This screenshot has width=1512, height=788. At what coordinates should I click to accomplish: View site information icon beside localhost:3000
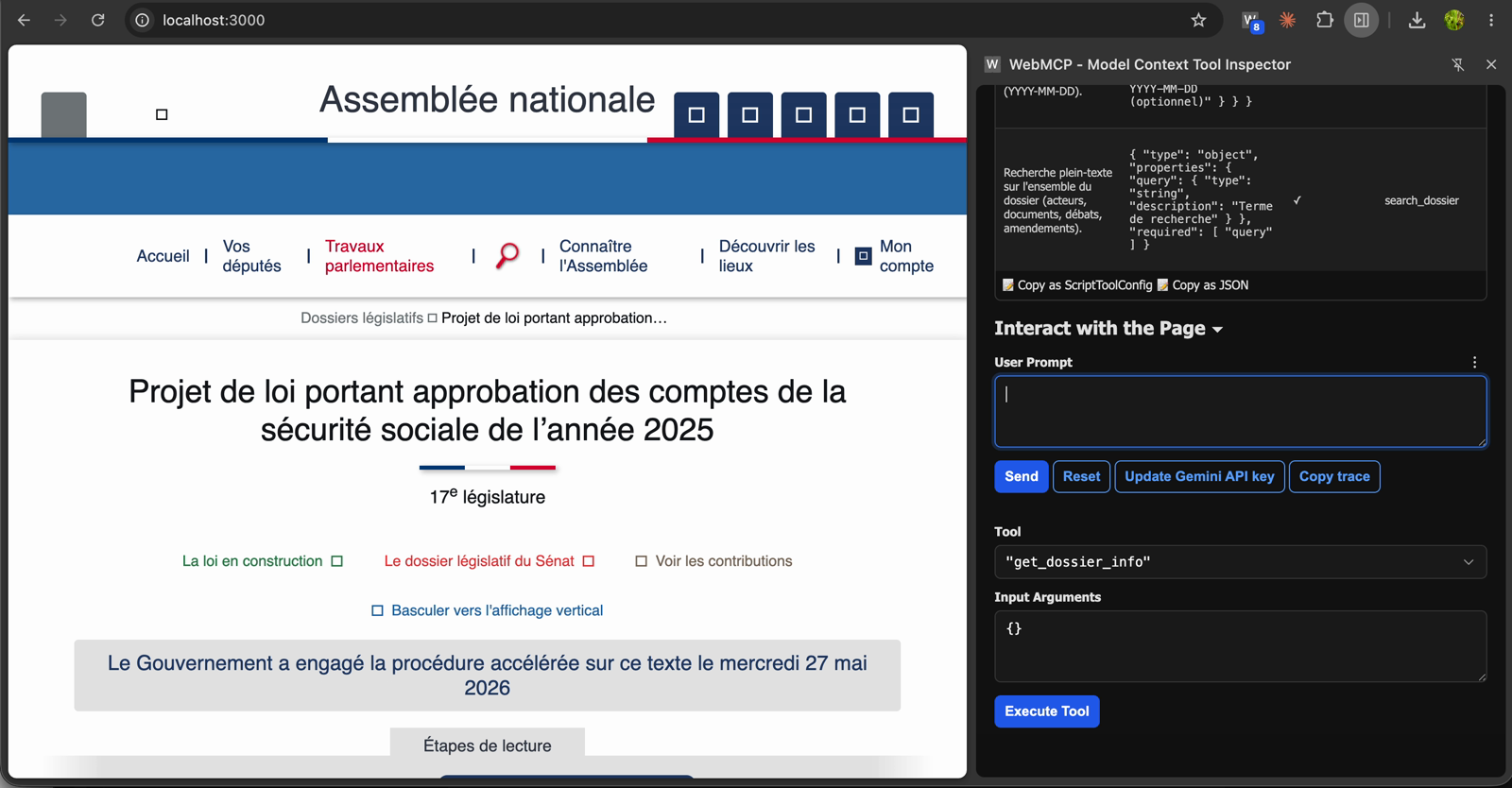click(x=142, y=20)
